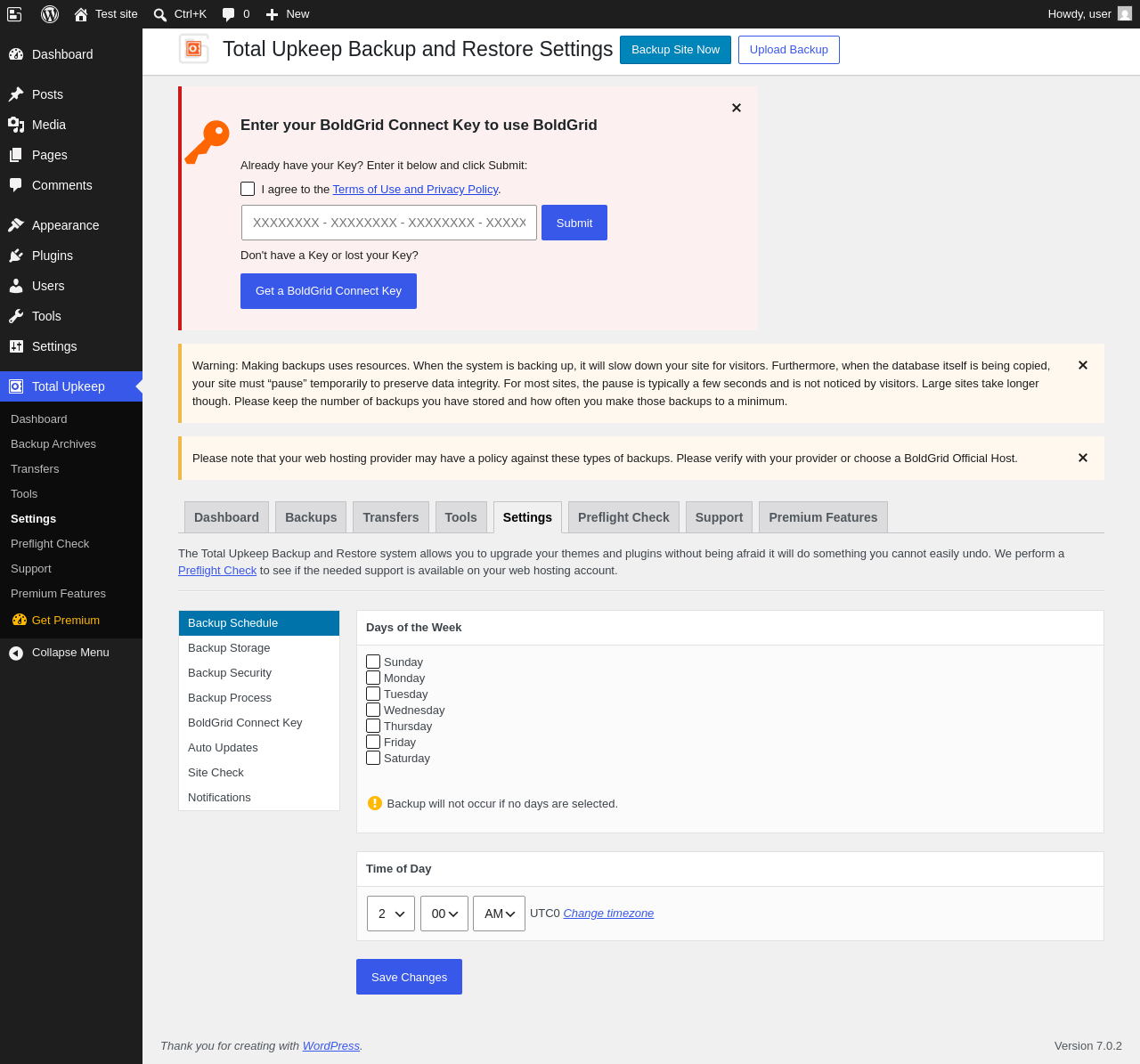Viewport: 1140px width, 1064px height.
Task: Switch to the Premium Features tab
Action: (823, 517)
